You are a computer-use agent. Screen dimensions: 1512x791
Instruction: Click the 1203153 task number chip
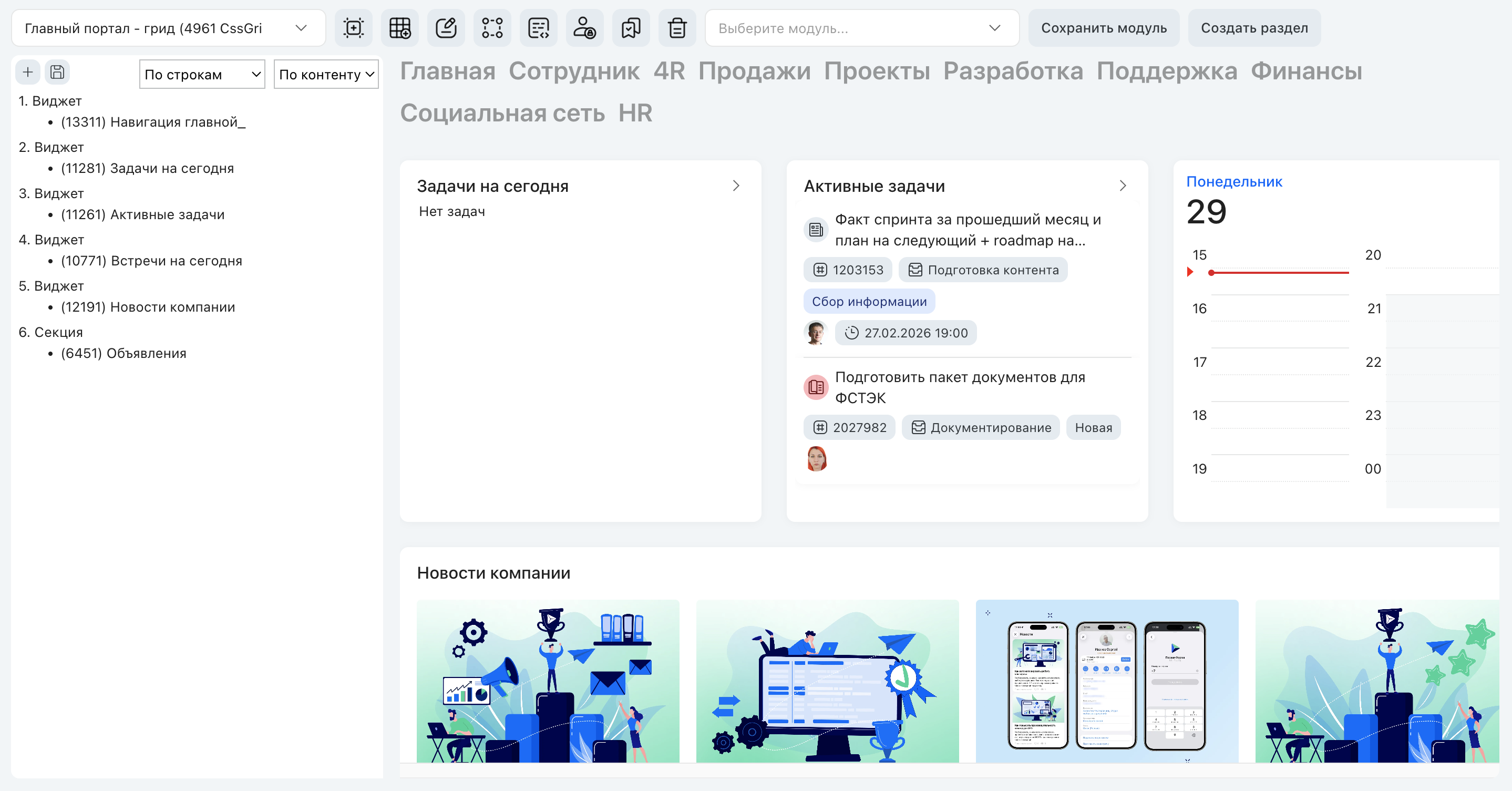tap(848, 270)
